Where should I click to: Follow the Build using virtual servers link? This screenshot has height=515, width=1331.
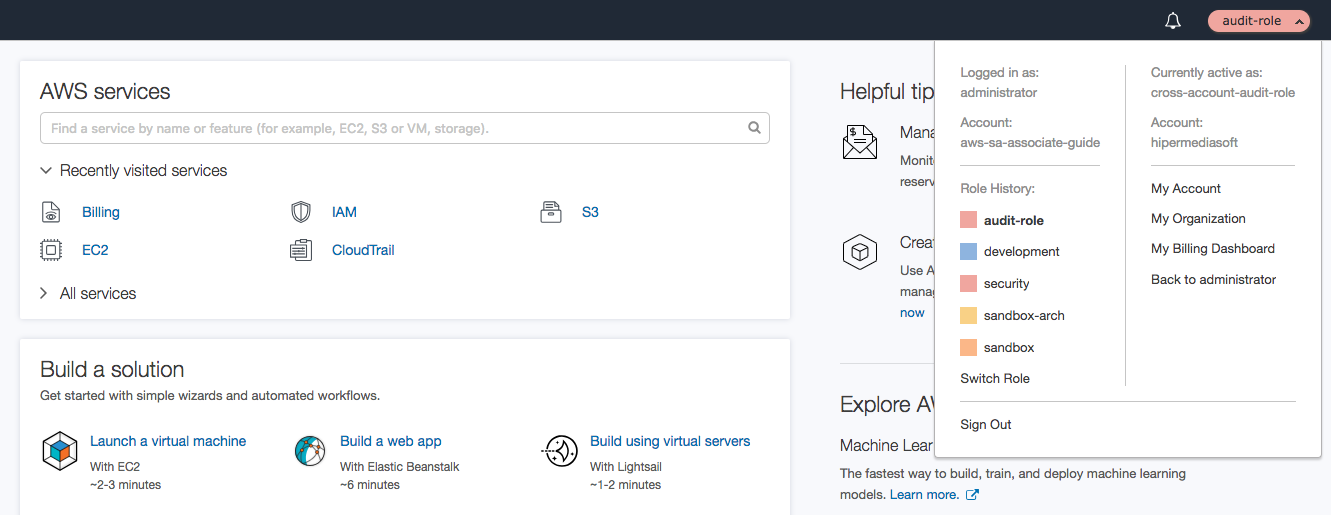coord(670,441)
